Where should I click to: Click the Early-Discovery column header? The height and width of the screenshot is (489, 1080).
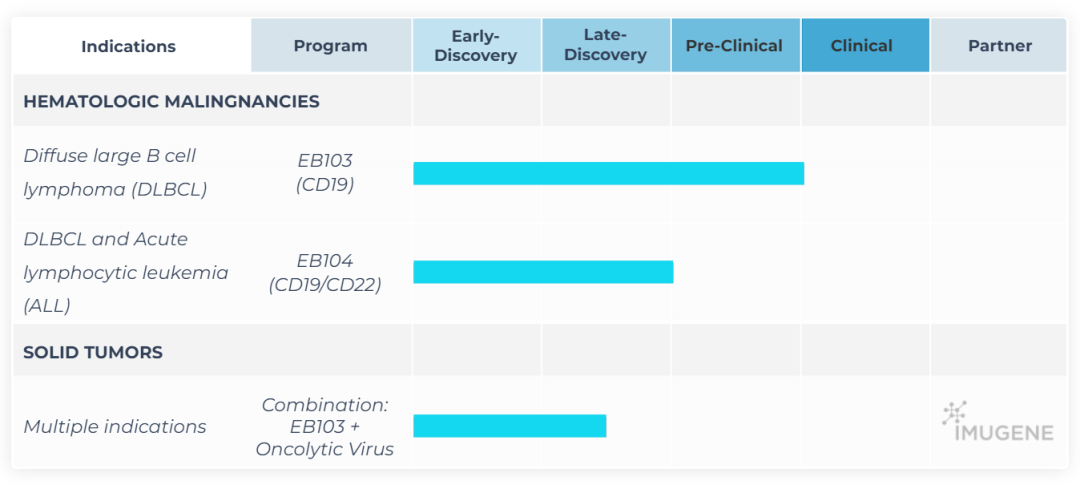point(476,46)
